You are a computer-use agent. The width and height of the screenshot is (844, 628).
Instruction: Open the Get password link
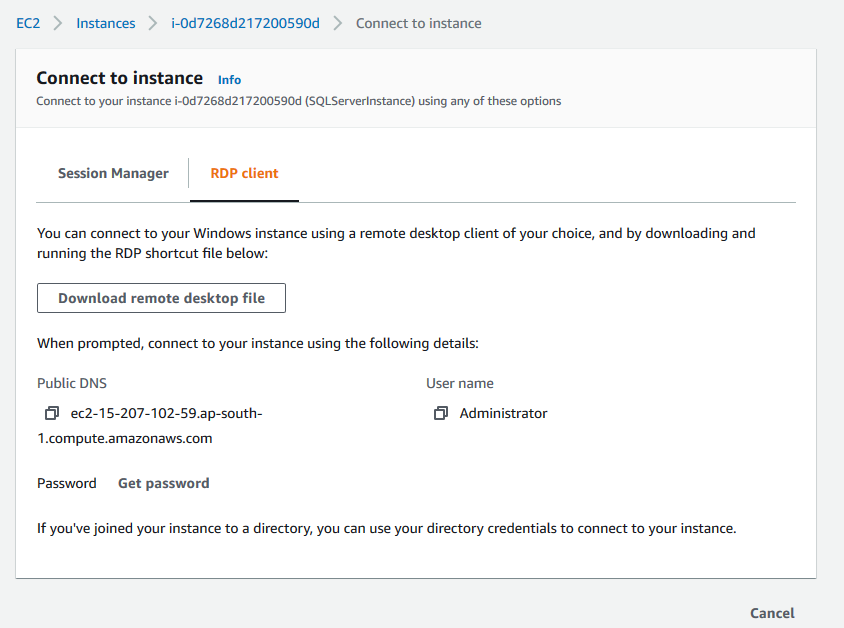click(x=164, y=483)
